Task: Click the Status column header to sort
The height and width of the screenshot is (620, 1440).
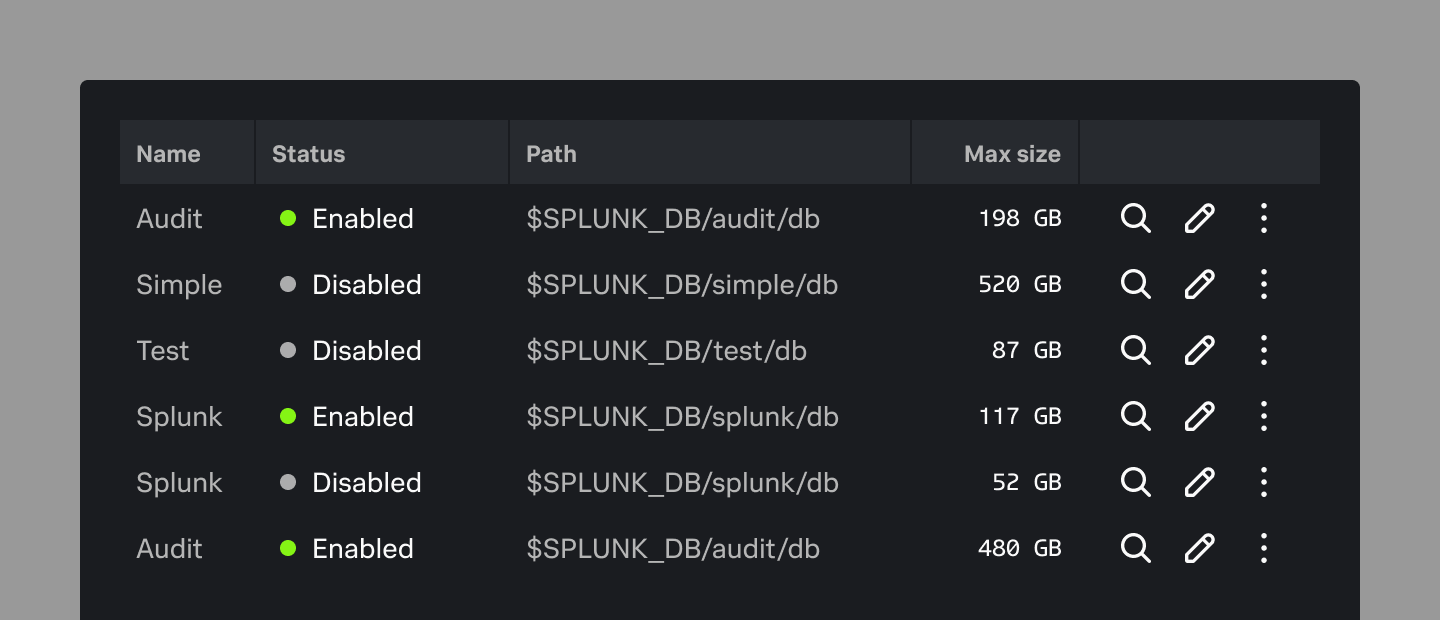Action: click(308, 153)
